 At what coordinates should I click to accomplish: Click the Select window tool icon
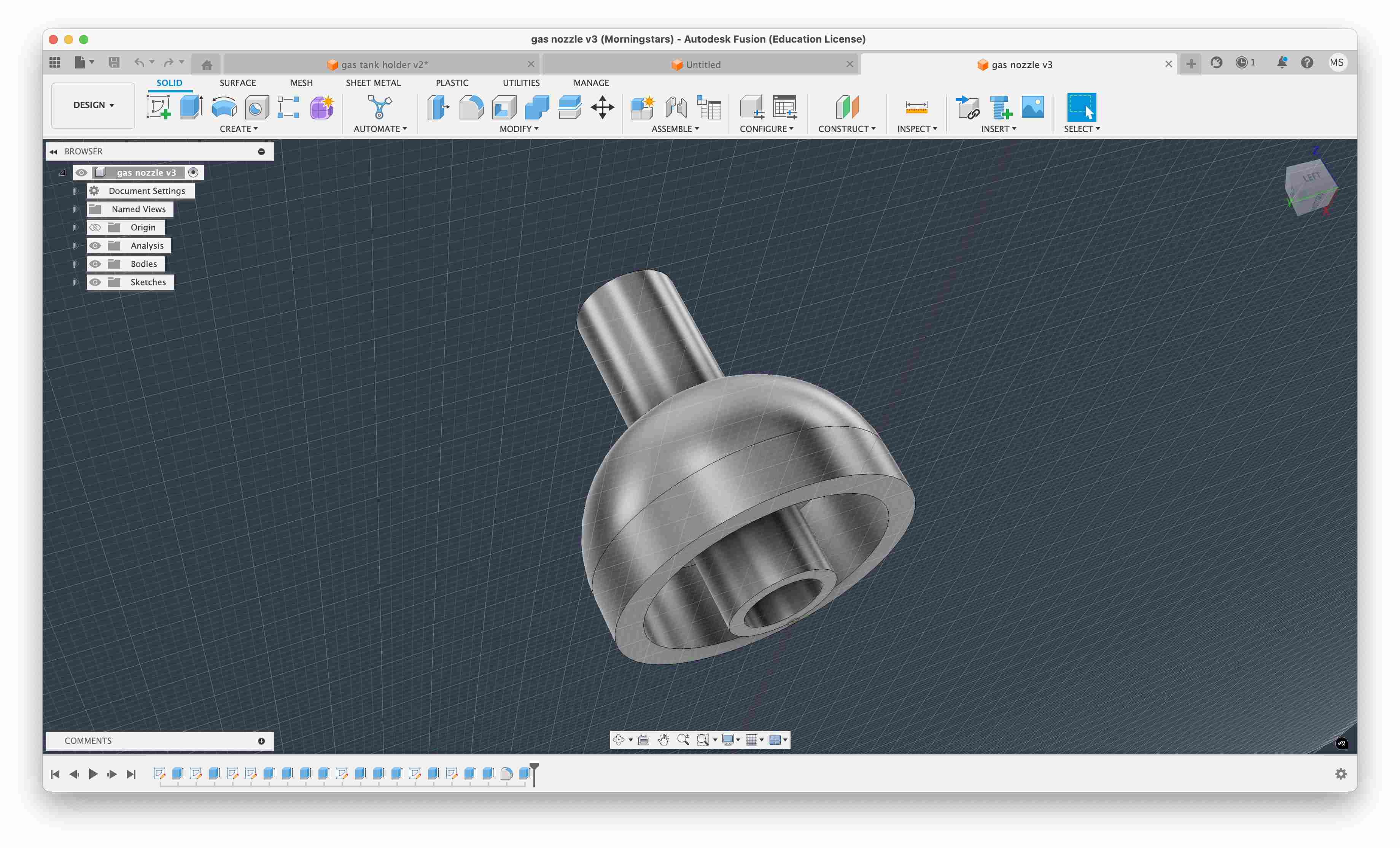pyautogui.click(x=1081, y=107)
